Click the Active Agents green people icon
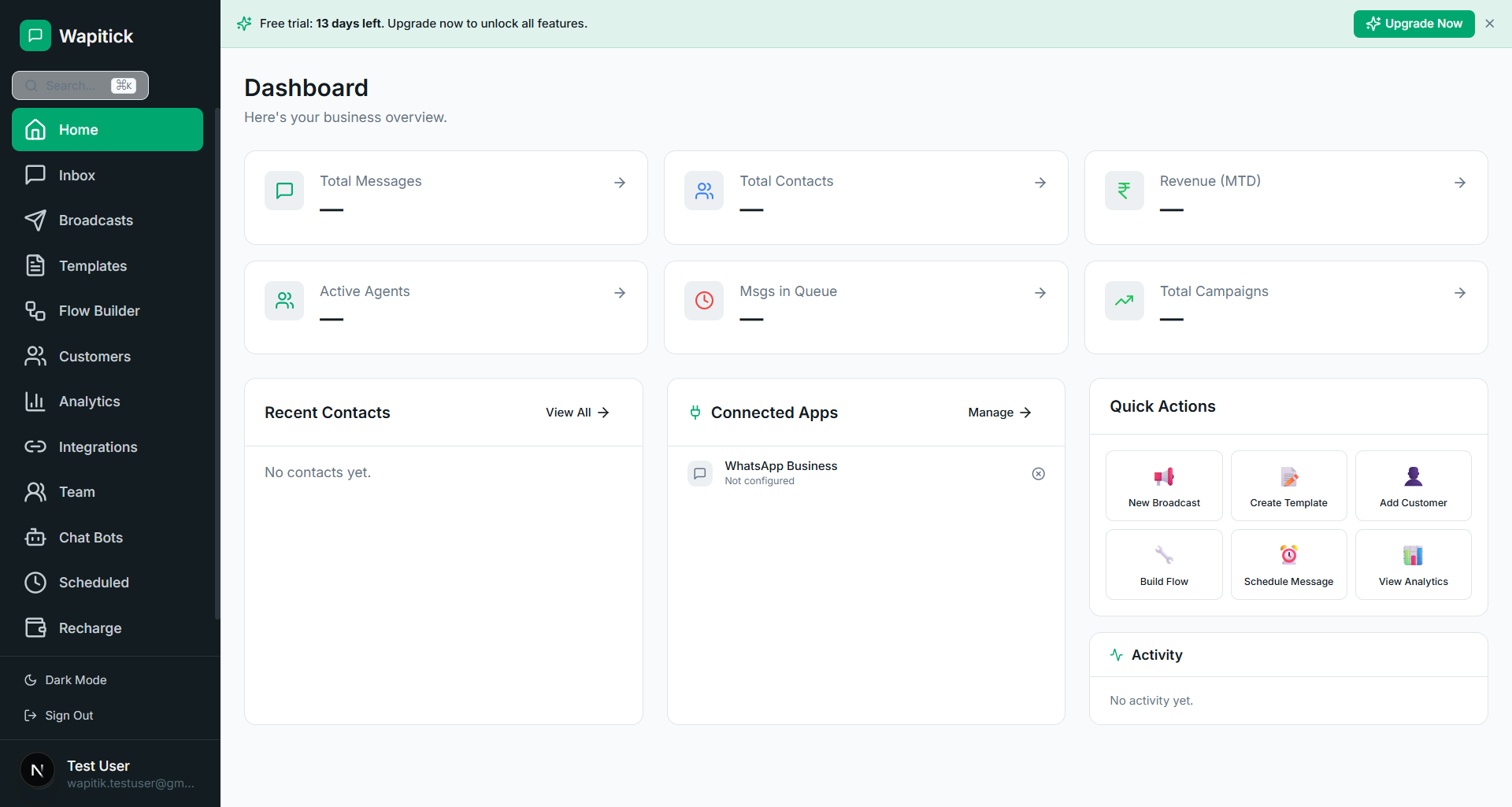 point(284,301)
